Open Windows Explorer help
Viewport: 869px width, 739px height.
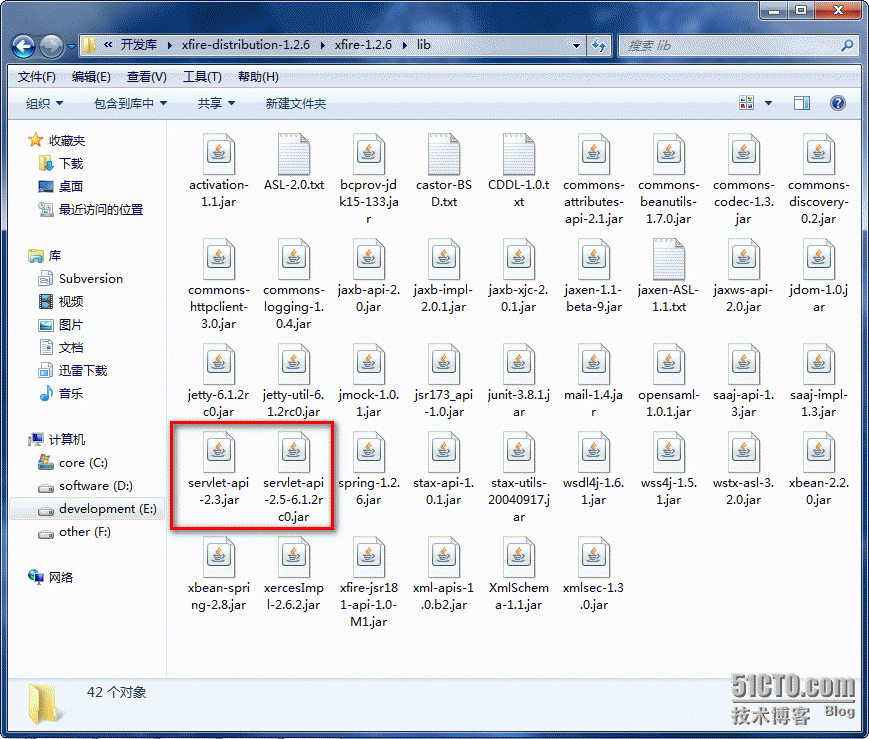(x=837, y=103)
